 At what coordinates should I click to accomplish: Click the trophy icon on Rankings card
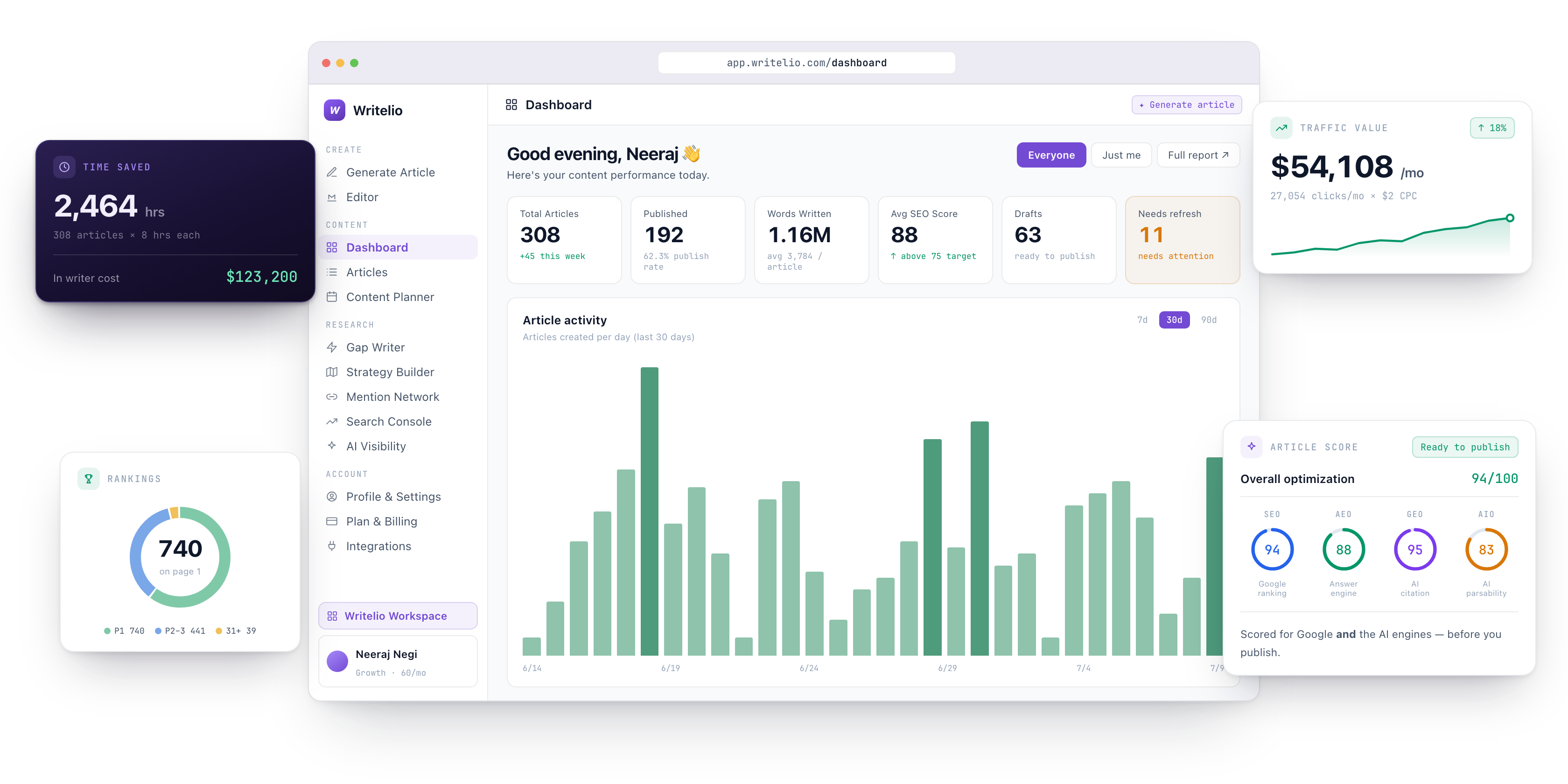88,478
